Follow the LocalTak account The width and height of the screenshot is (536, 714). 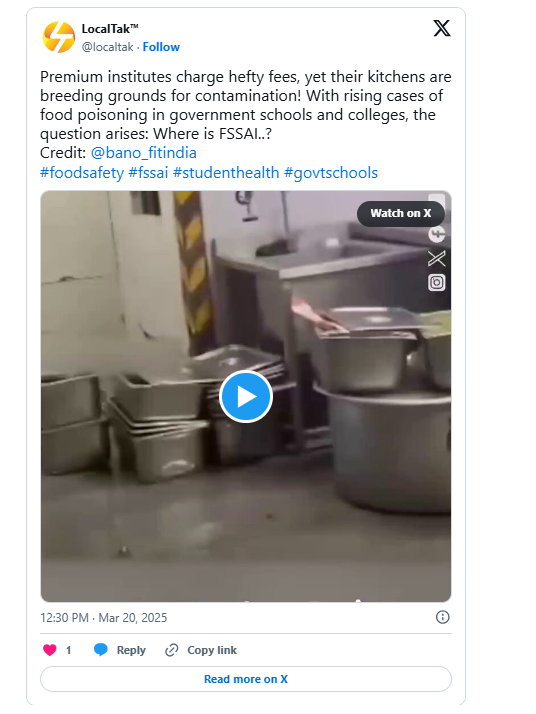point(161,47)
